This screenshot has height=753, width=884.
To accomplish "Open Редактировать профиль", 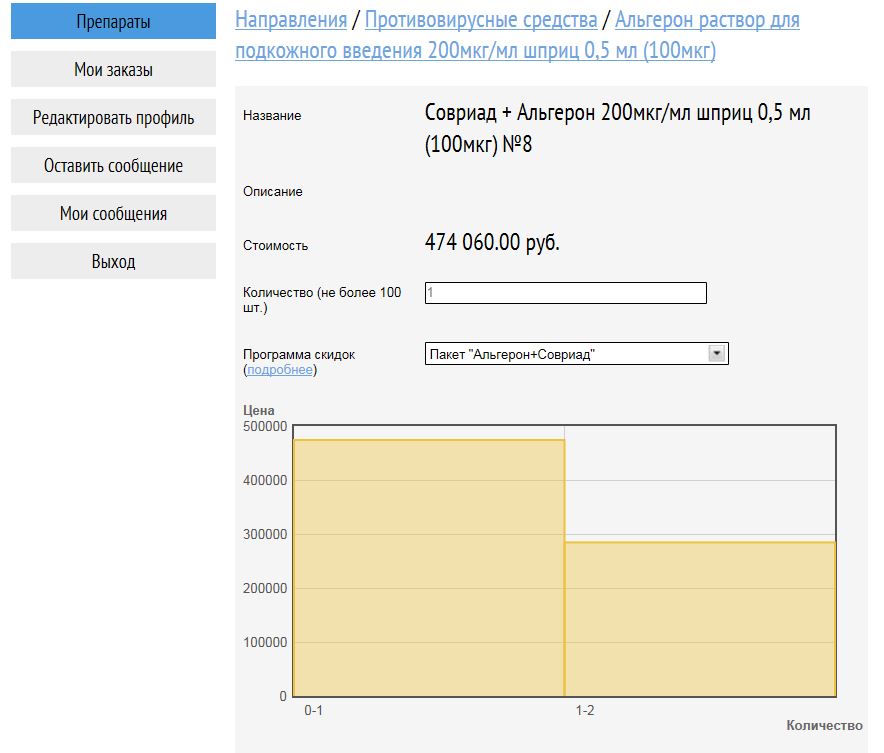I will 113,117.
